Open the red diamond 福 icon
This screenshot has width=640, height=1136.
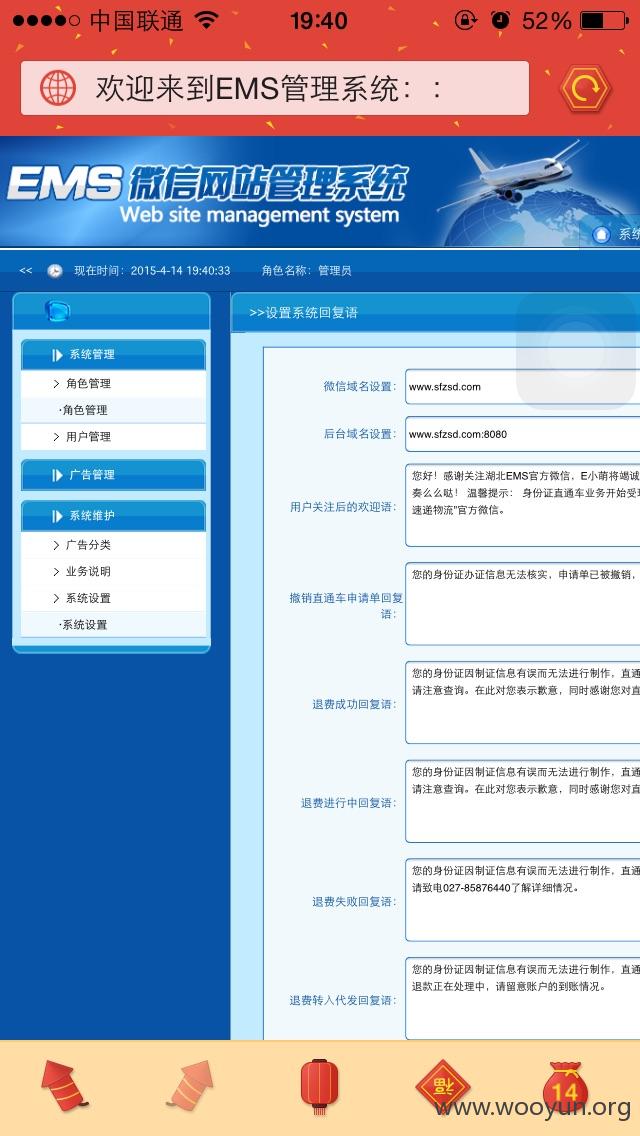[443, 1087]
